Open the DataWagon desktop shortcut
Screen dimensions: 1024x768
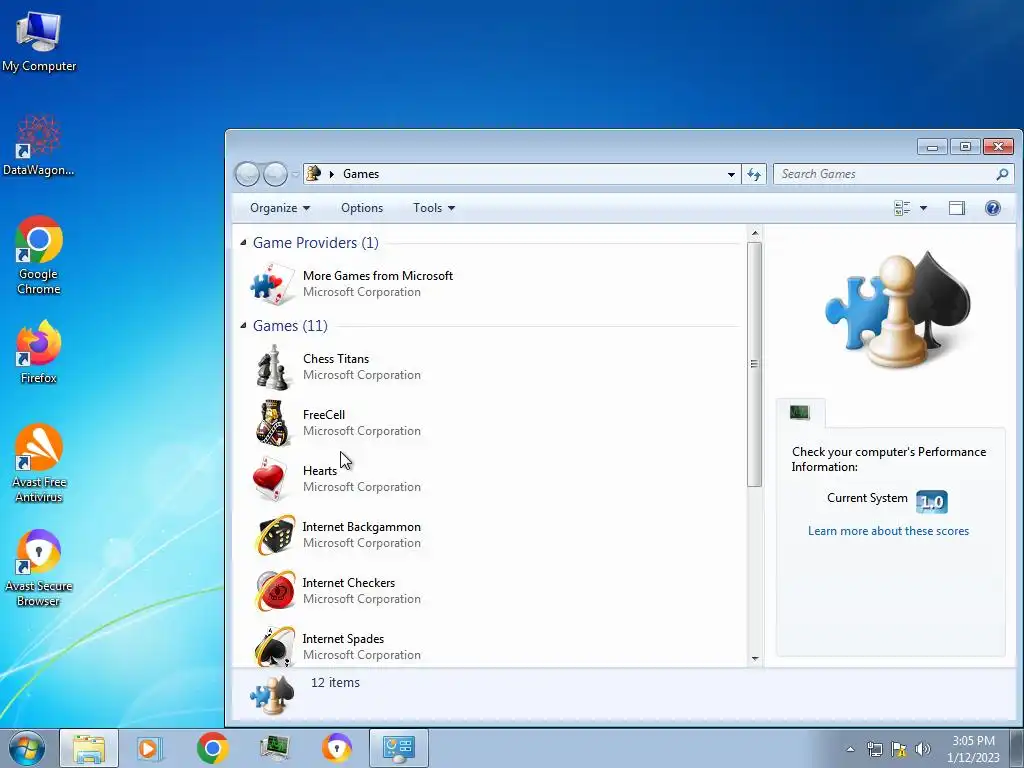click(39, 145)
